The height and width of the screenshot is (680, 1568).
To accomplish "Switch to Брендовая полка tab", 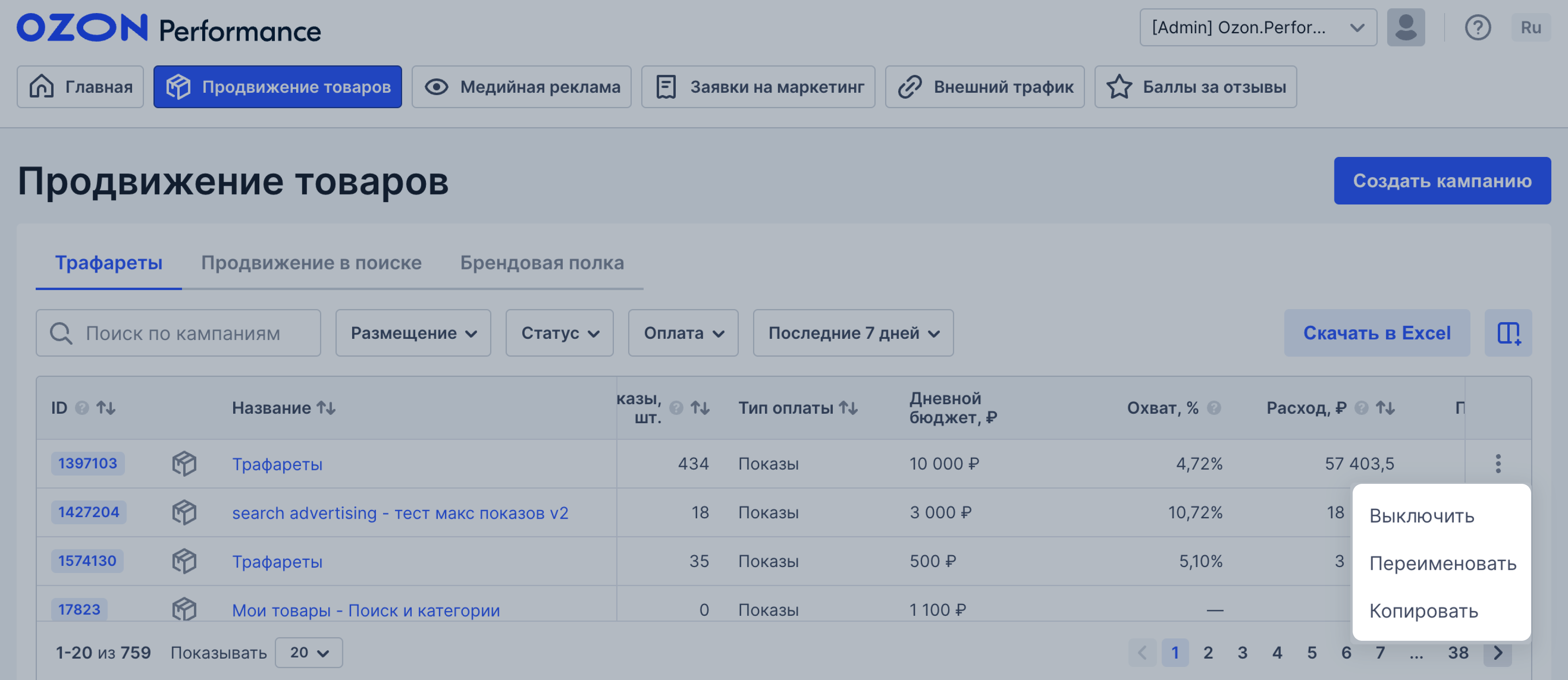I will click(x=542, y=263).
